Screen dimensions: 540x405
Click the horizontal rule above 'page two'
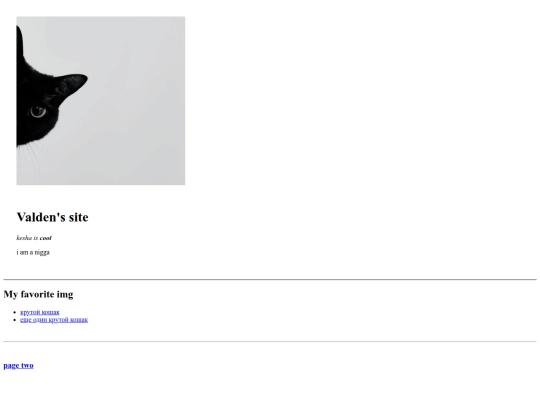click(270, 342)
